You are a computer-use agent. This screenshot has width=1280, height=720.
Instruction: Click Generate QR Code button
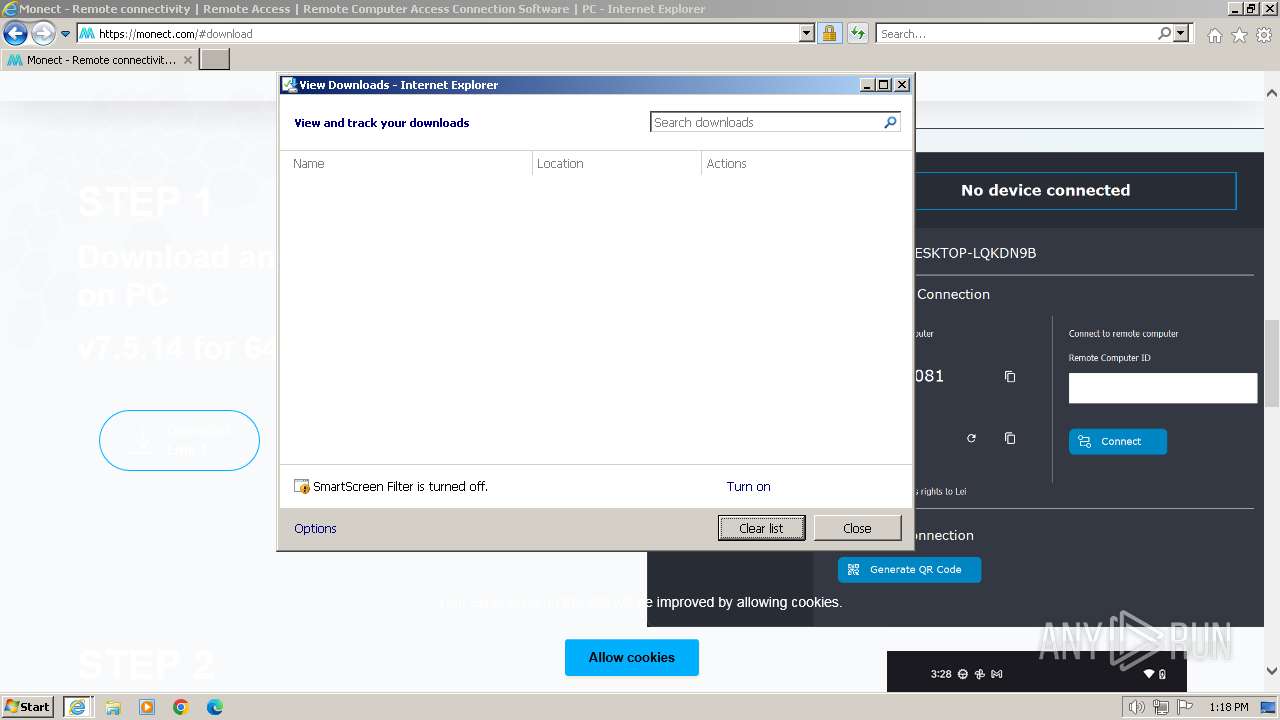[909, 569]
